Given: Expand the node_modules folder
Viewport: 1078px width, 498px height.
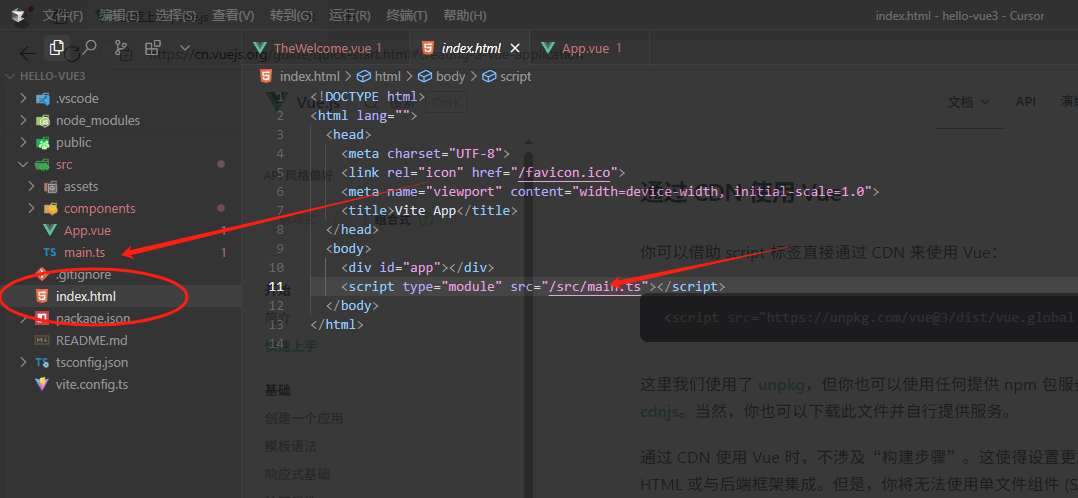Looking at the screenshot, I should pyautogui.click(x=23, y=120).
